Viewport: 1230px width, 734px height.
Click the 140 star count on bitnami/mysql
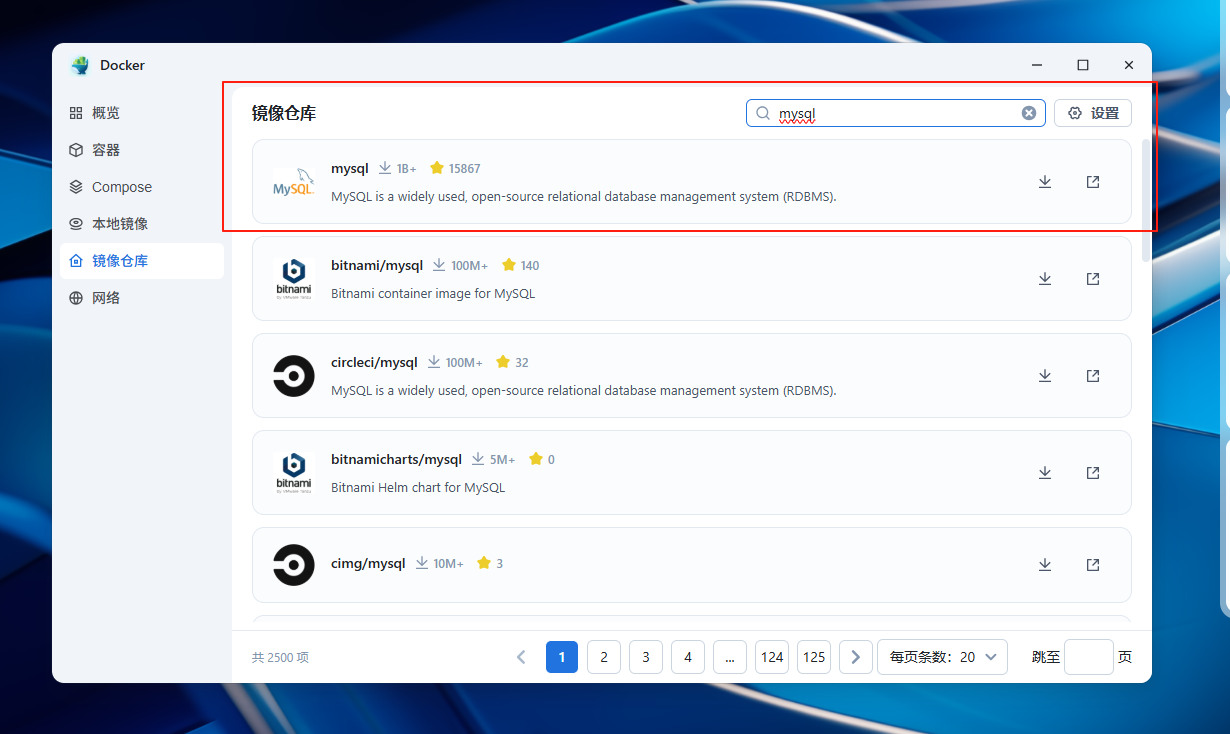[530, 265]
